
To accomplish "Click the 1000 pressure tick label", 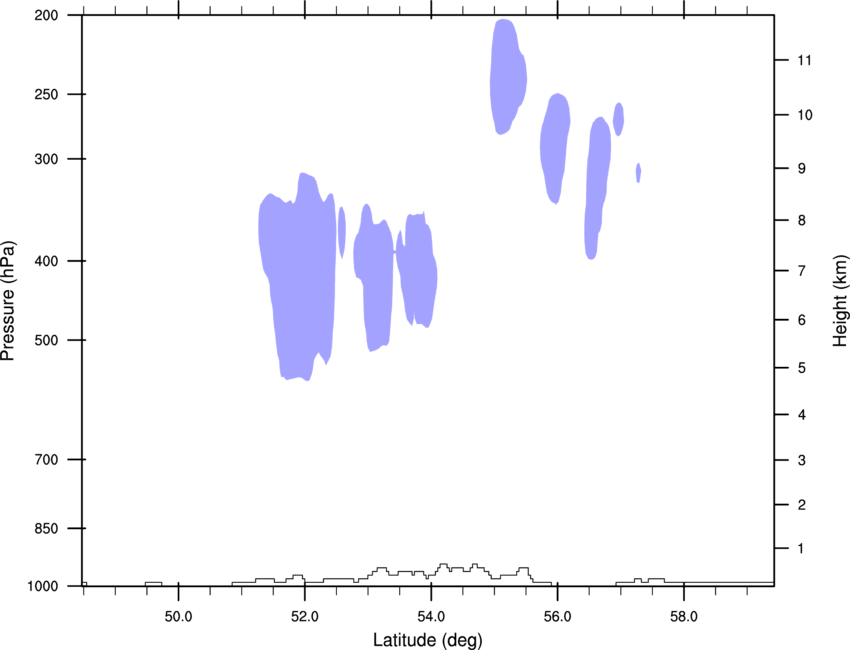I will click(x=42, y=587).
